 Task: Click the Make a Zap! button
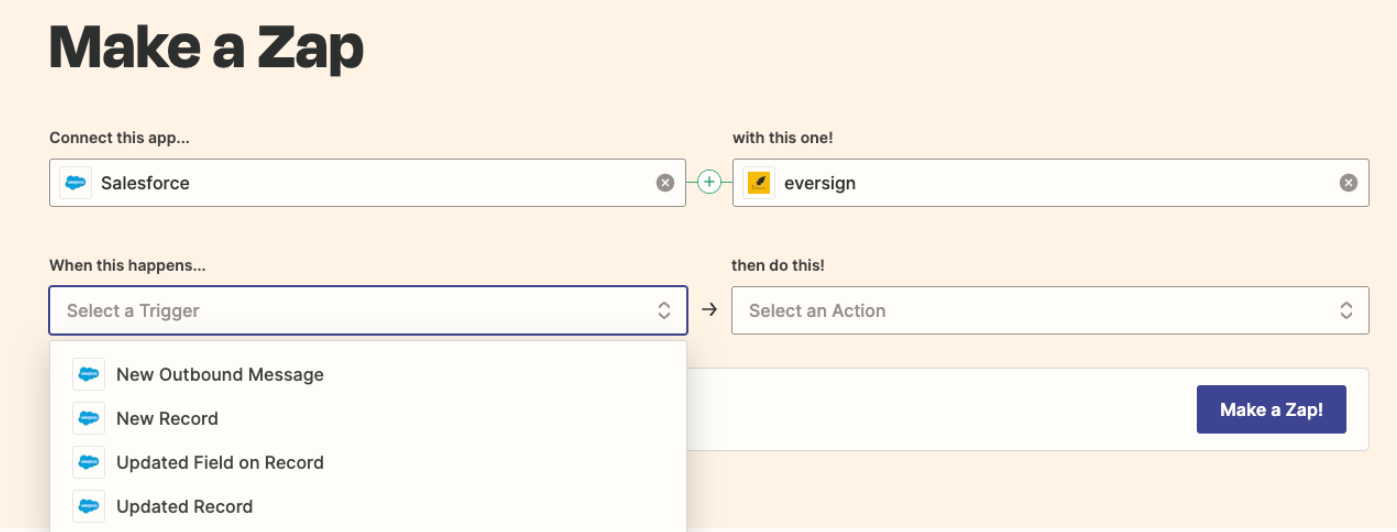click(1271, 410)
